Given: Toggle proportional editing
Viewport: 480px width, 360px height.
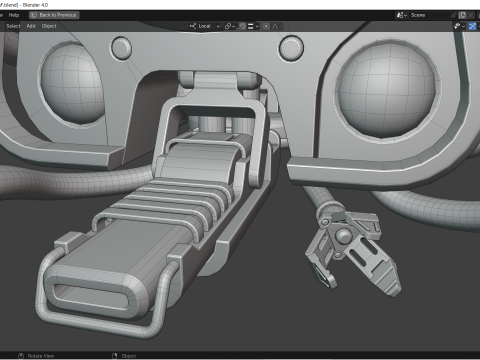Looking at the screenshot, I should pyautogui.click(x=266, y=26).
